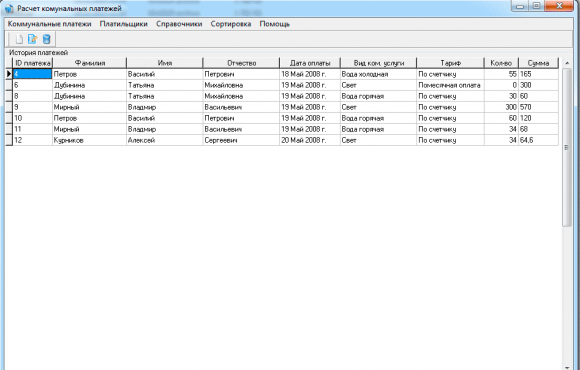Screen dimensions: 580x370
Task: Open the Коммунальные платежи menu
Action: pos(49,24)
